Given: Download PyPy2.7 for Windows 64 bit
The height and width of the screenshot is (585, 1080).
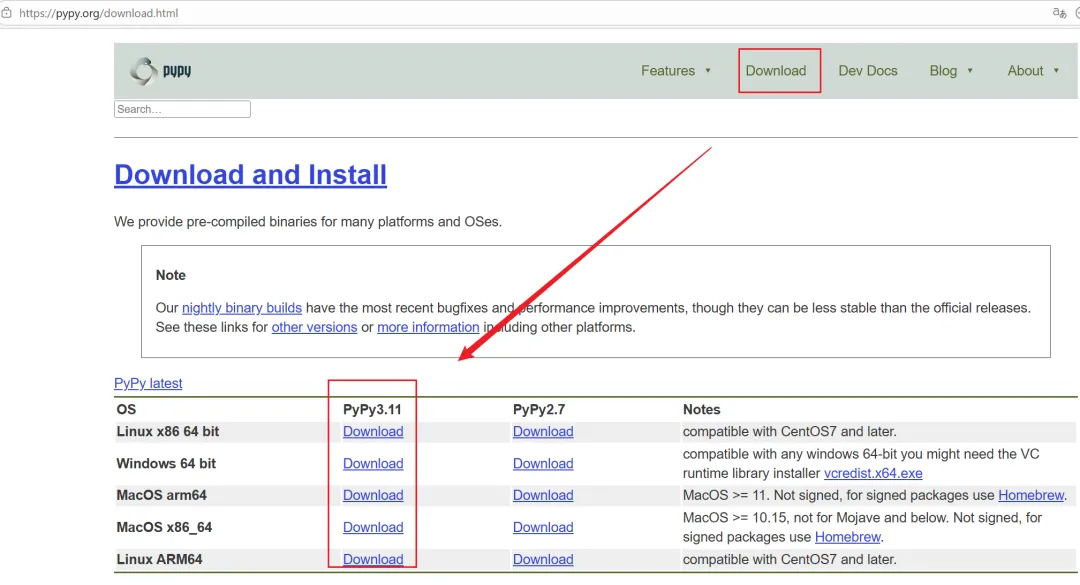Looking at the screenshot, I should click(x=543, y=464).
